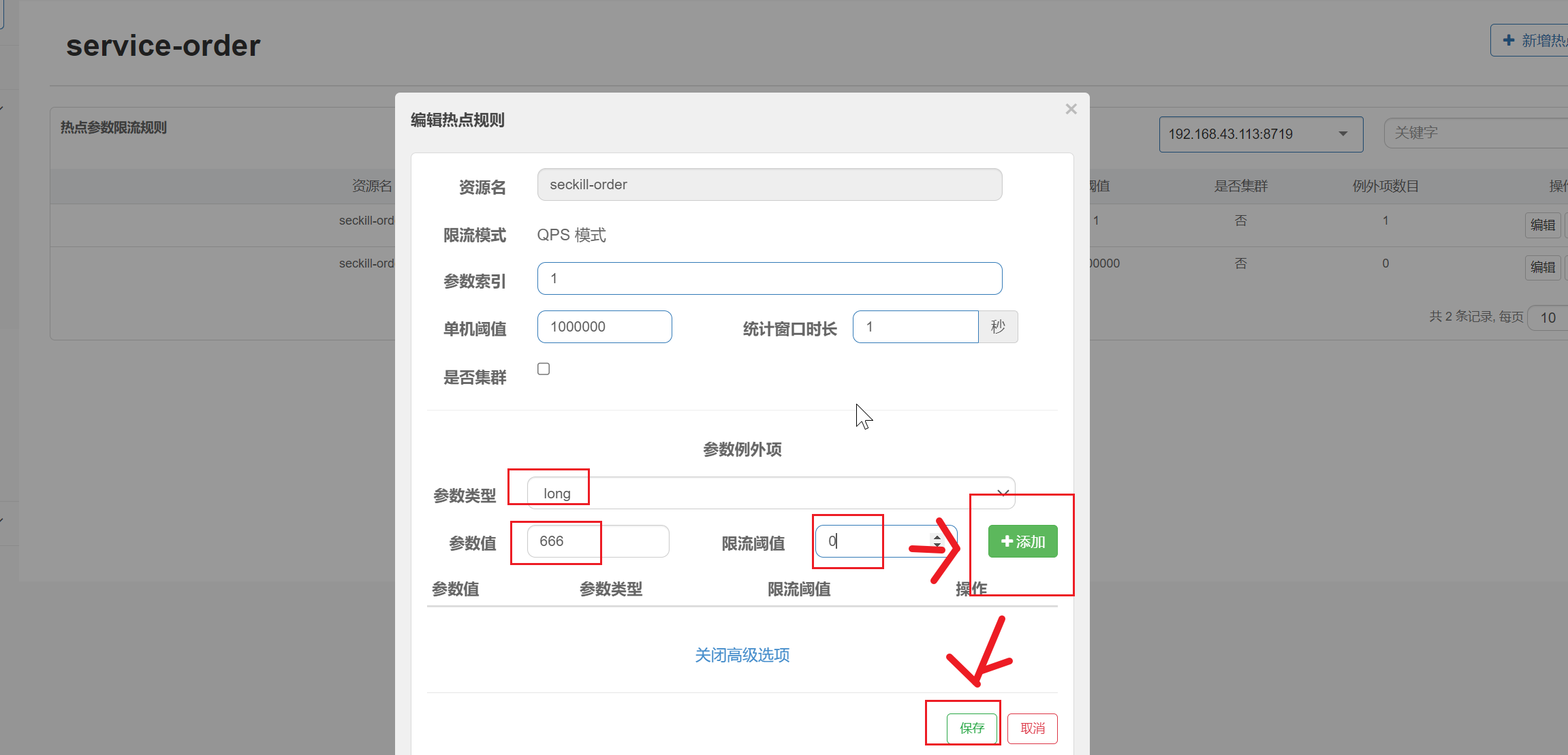Focus the 参数索引 input field
Image resolution: width=1568 pixels, height=755 pixels.
(769, 278)
